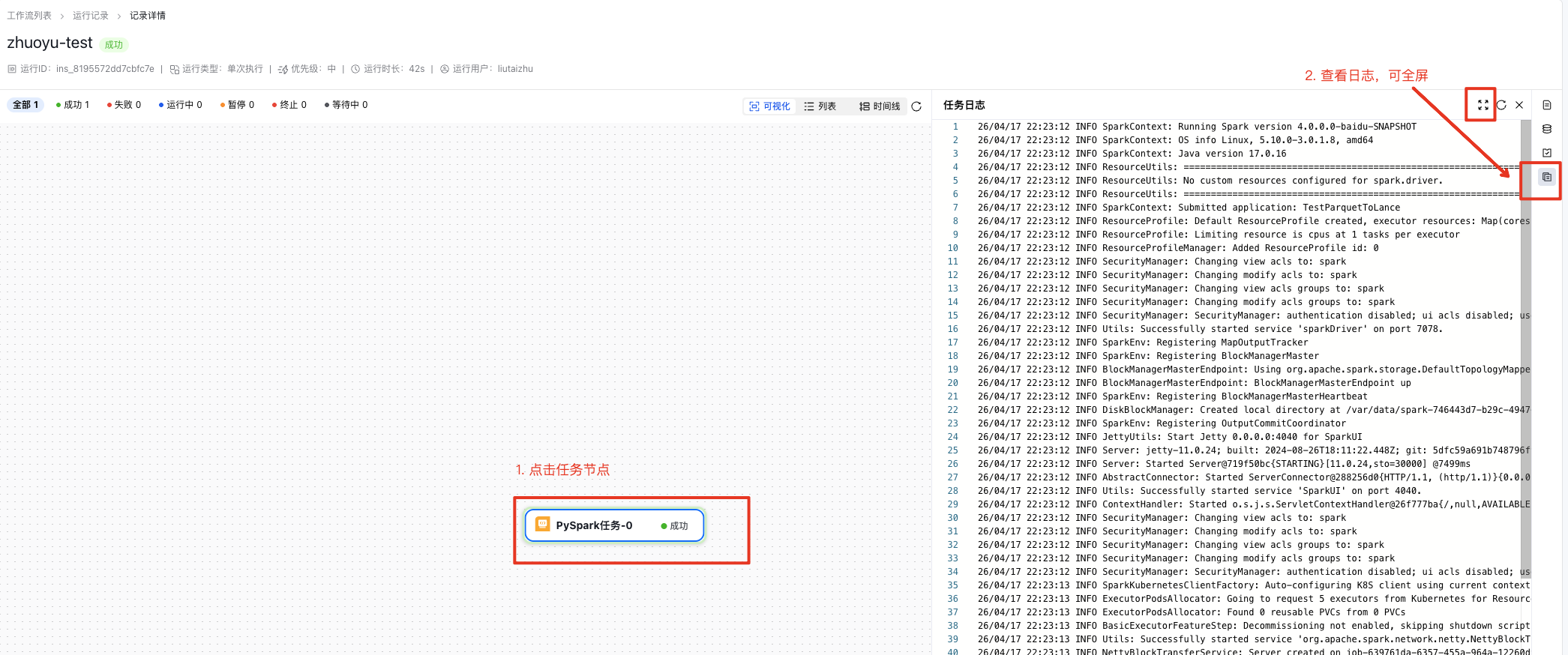
Task: Switch to 列表 list view
Action: click(820, 106)
